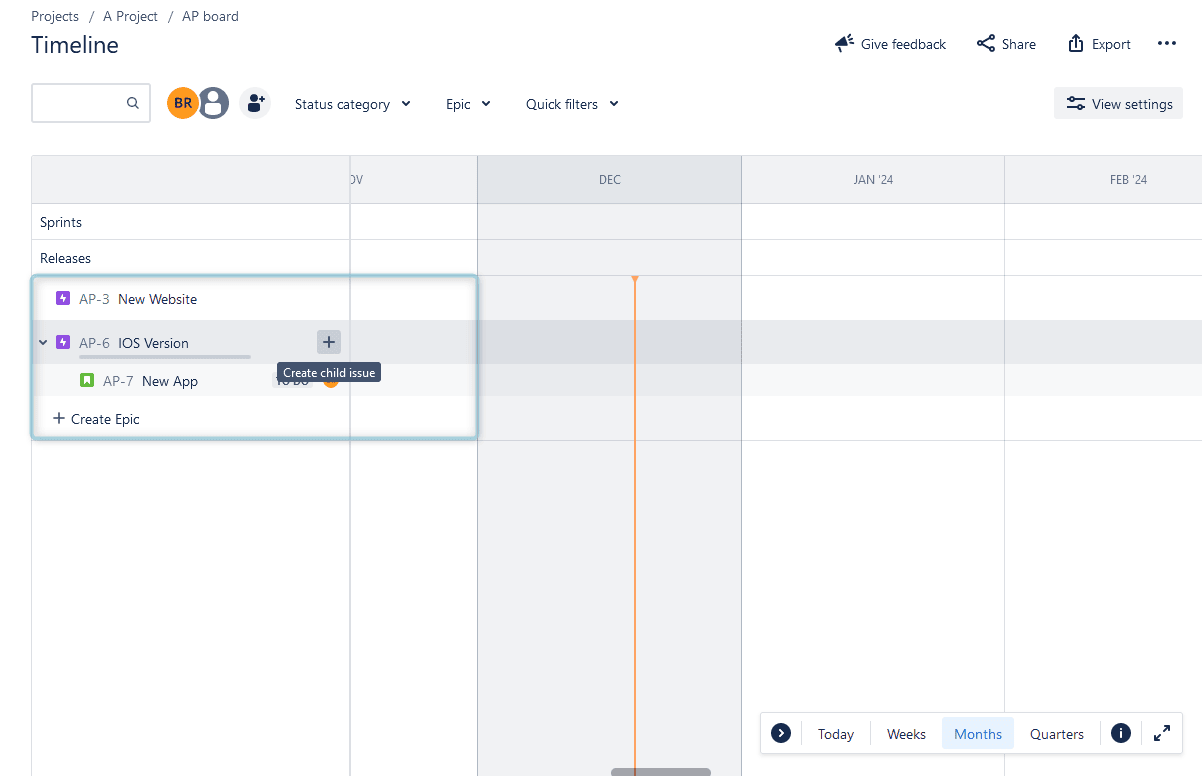Click the orange today marker on the timeline
This screenshot has width=1202, height=776.
pyautogui.click(x=636, y=279)
